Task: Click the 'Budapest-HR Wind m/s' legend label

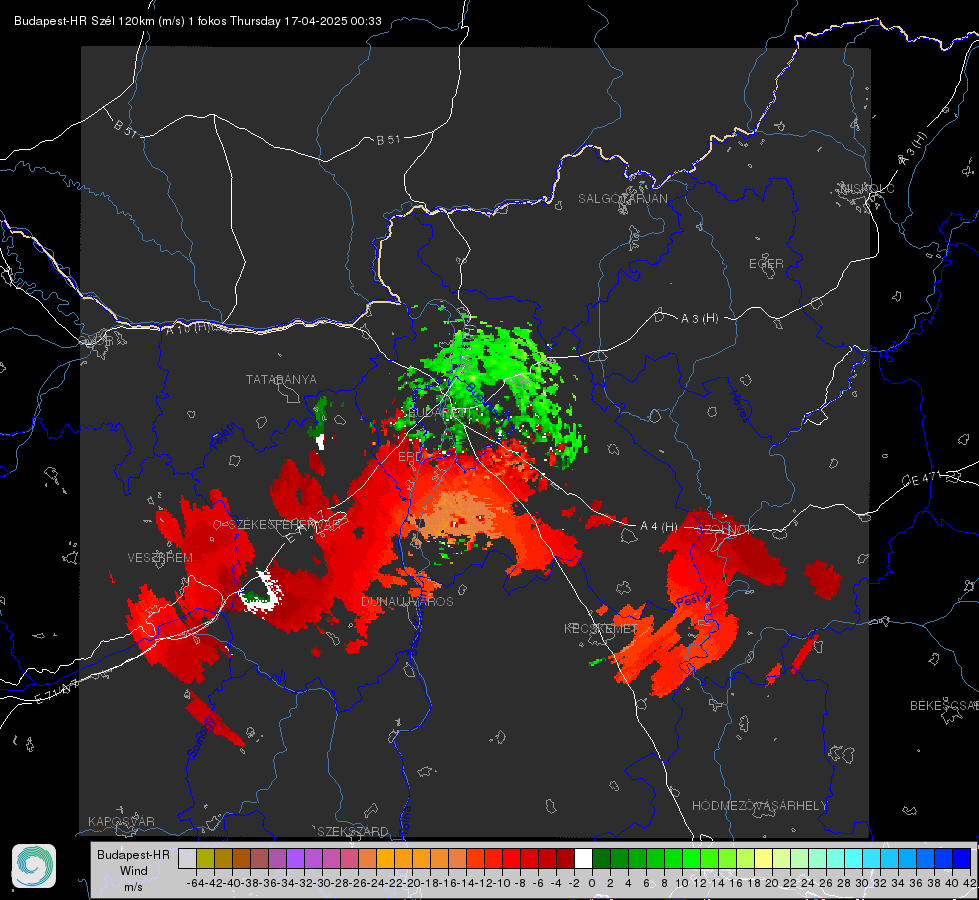Action: pyautogui.click(x=133, y=871)
